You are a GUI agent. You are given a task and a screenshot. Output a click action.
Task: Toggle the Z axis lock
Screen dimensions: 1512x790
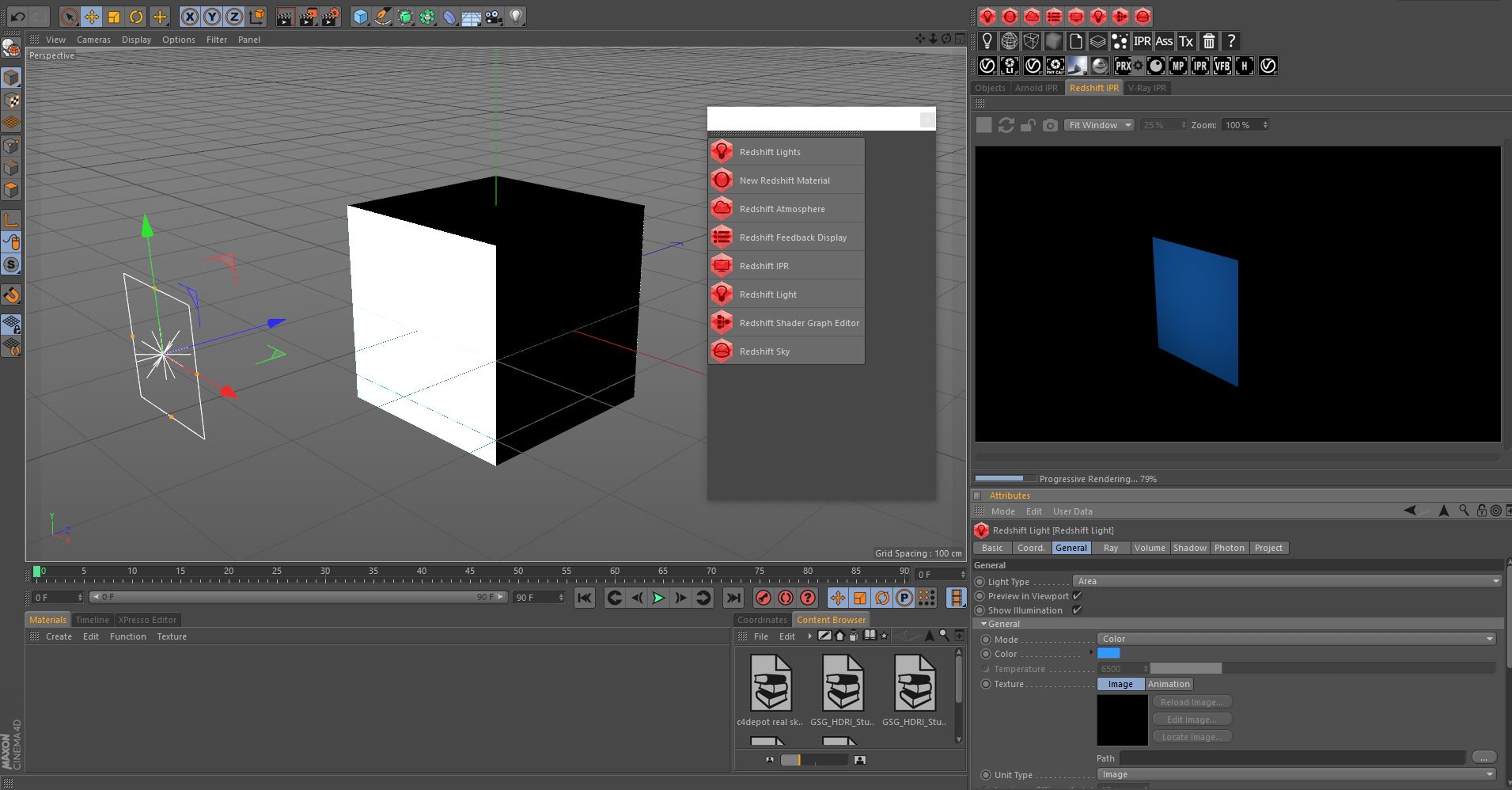point(234,17)
